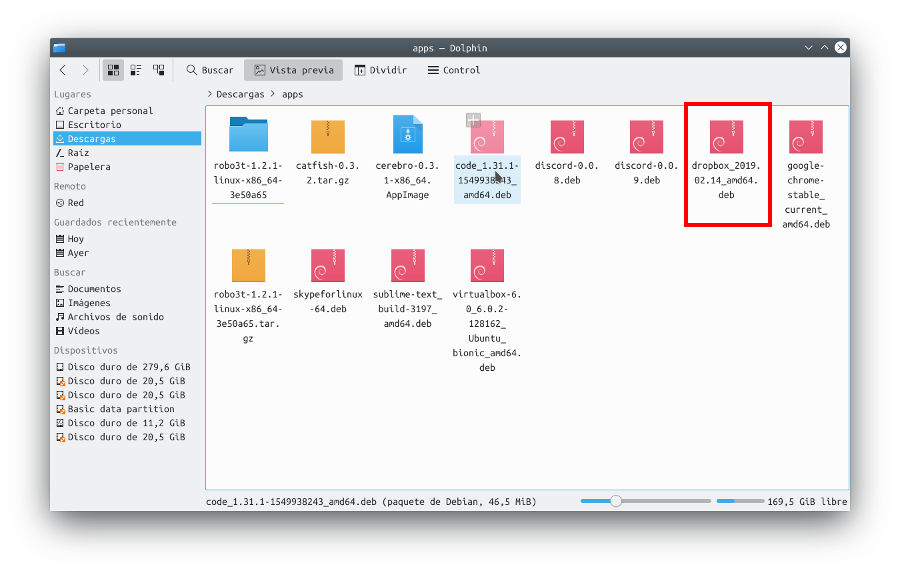Select the cerebro-0.3.1-x86_64.AppImage file icon
Image resolution: width=900 pixels, height=573 pixels.
pyautogui.click(x=408, y=134)
